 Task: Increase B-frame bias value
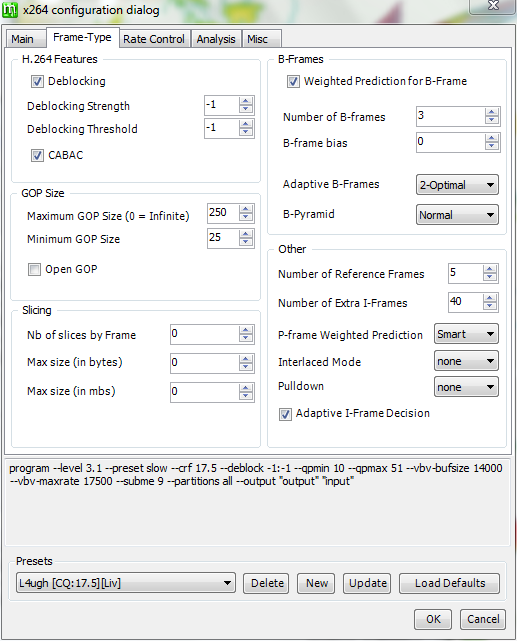click(492, 138)
